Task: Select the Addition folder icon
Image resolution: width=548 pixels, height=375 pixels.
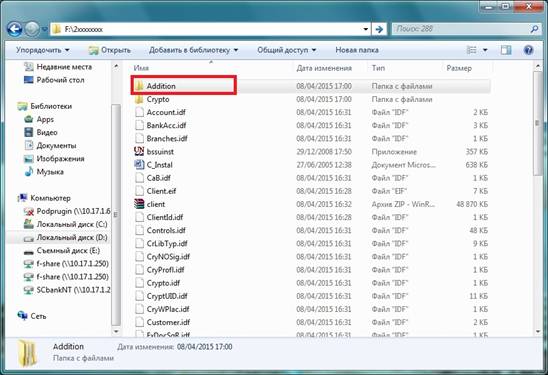Action: (x=139, y=86)
